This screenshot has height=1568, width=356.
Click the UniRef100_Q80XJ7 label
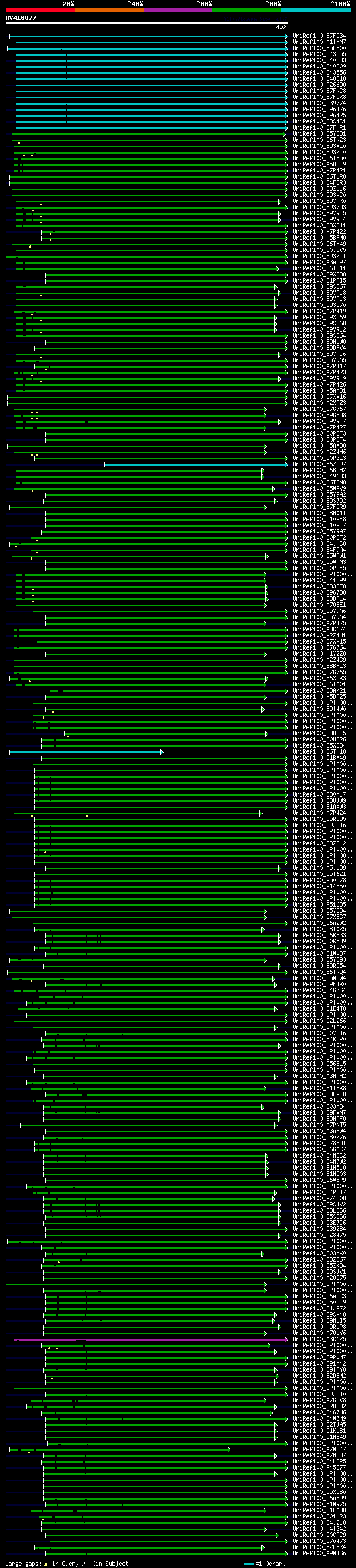(x=319, y=794)
